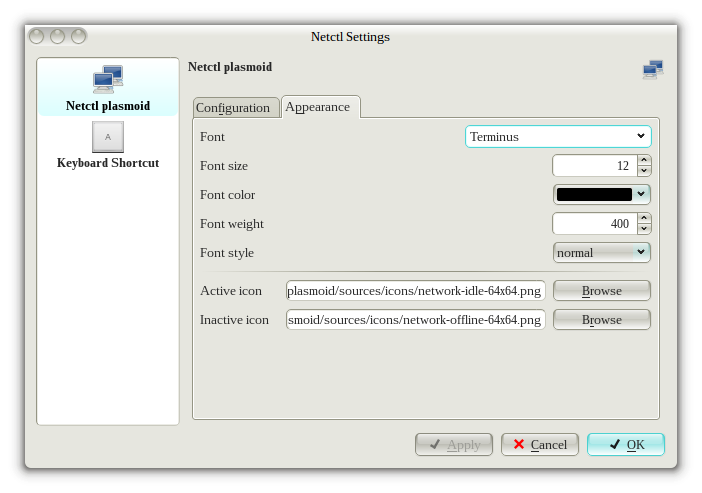Increase the Font size value
The height and width of the screenshot is (493, 702).
point(644,160)
